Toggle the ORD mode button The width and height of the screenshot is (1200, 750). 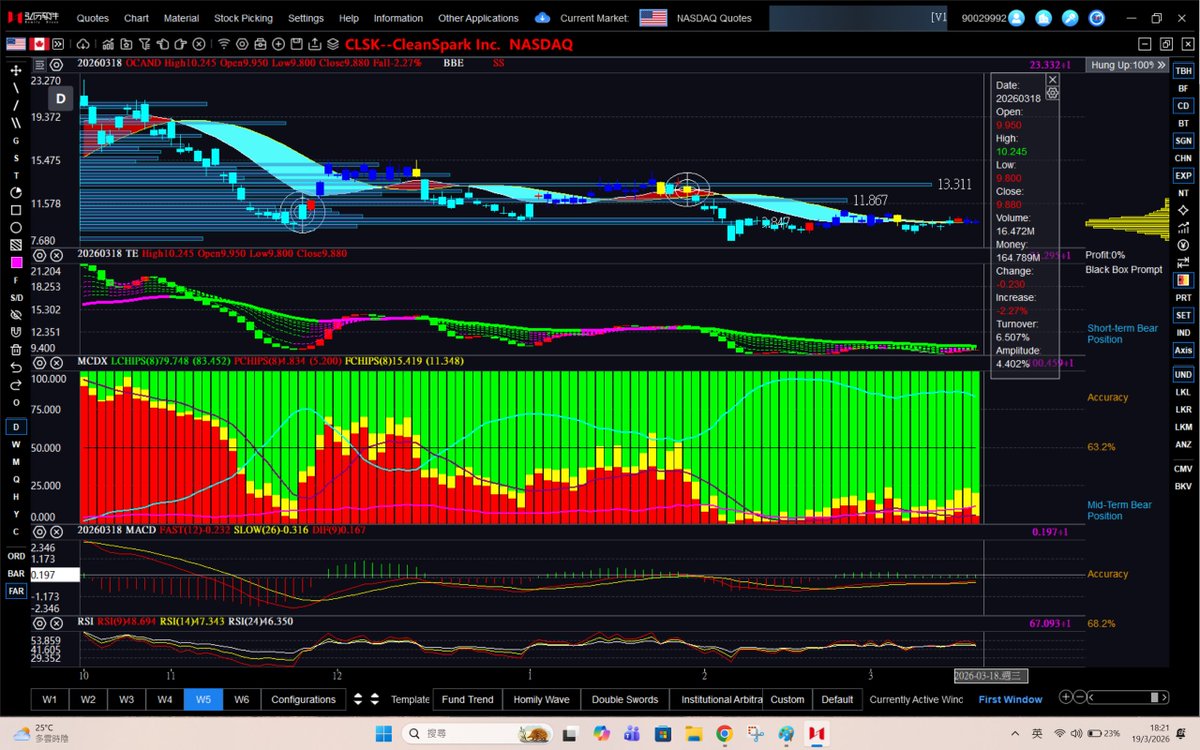(x=16, y=556)
